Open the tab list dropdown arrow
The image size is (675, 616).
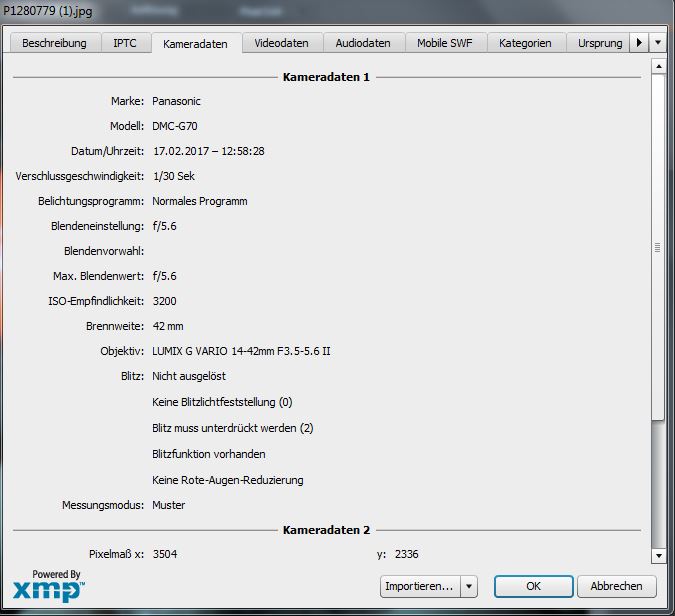click(x=657, y=43)
